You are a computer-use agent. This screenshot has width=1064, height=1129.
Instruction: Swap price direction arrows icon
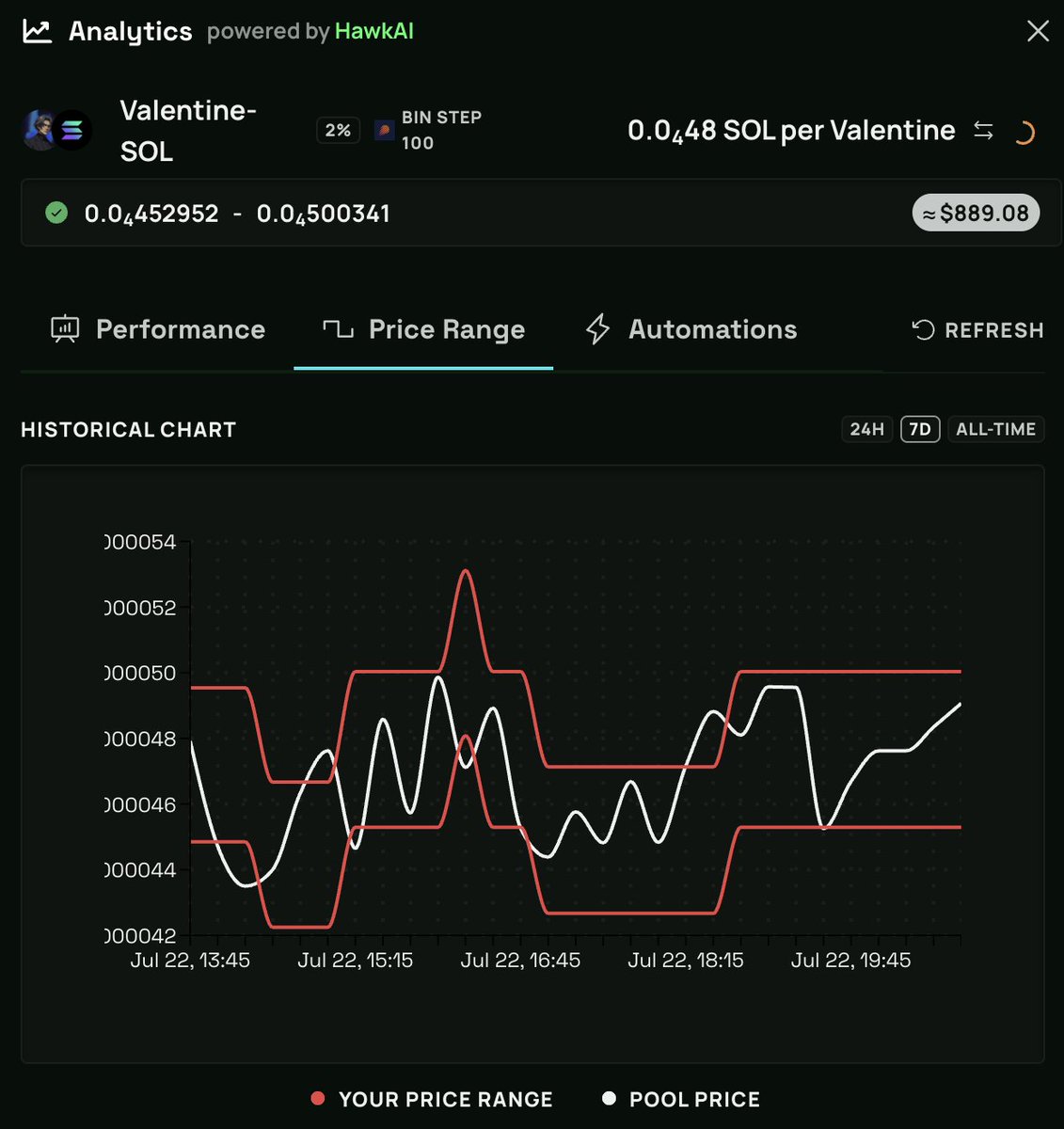(x=983, y=130)
